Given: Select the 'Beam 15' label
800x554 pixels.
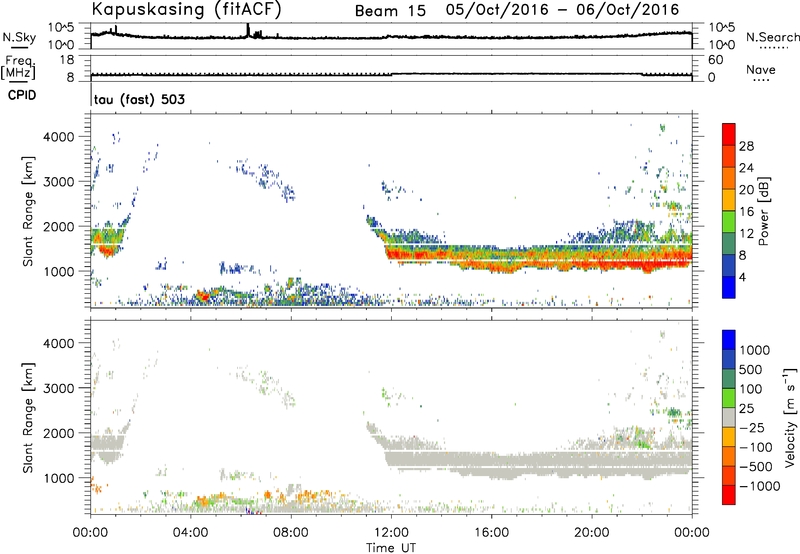Looking at the screenshot, I should (390, 11).
